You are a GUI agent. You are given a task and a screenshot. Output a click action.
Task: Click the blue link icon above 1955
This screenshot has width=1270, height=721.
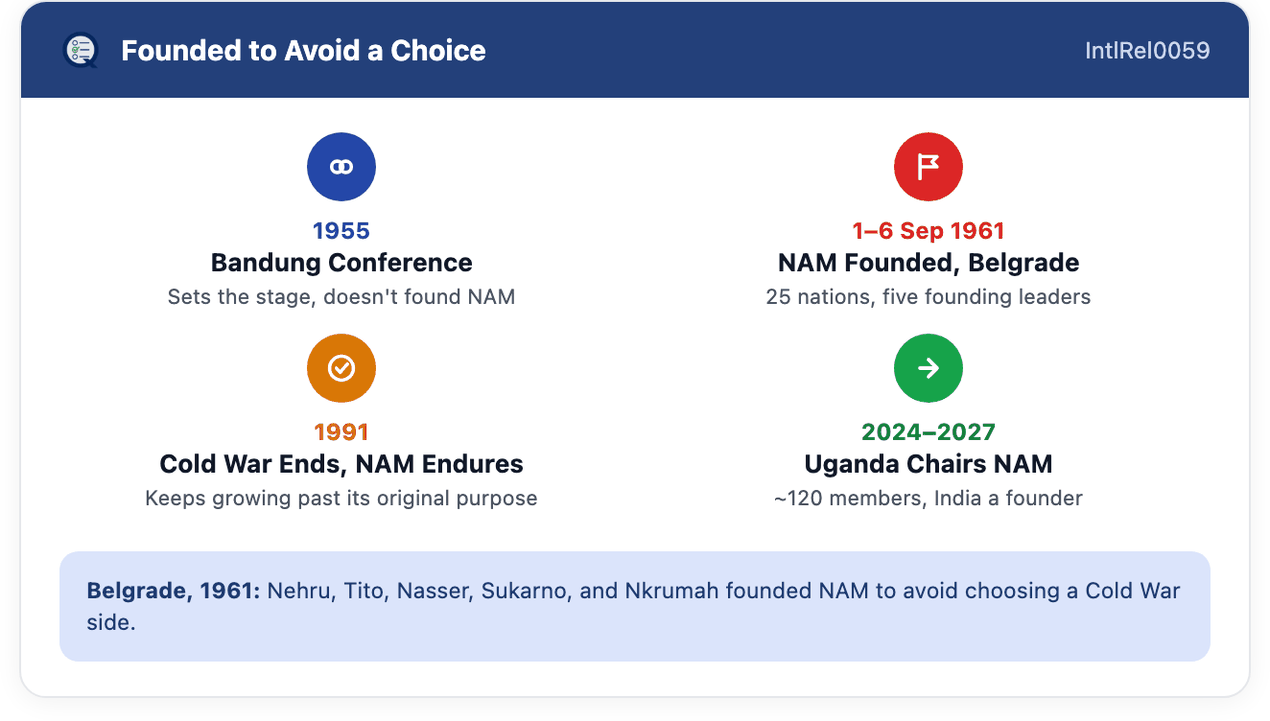(341, 167)
